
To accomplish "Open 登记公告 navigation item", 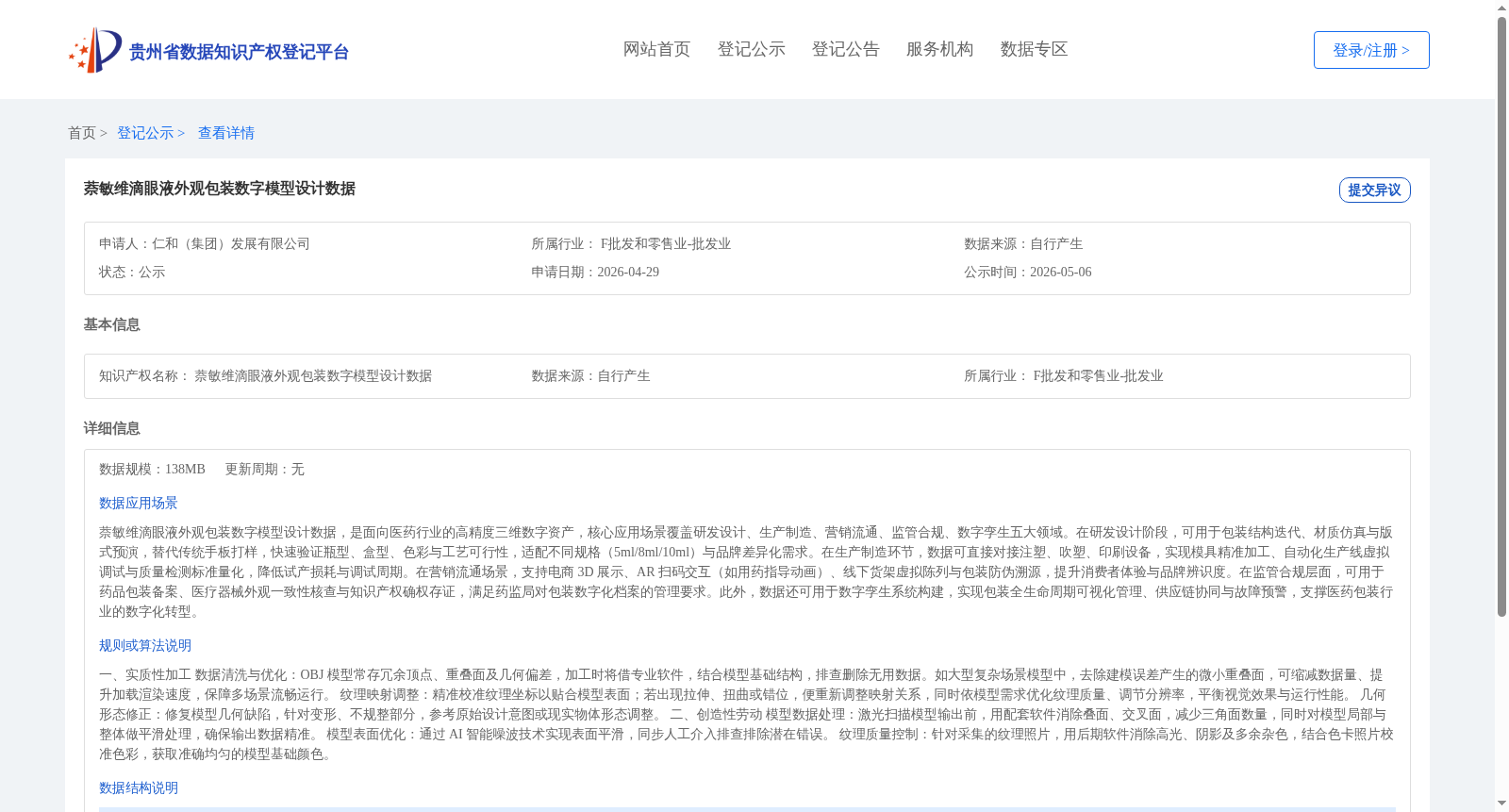I will [x=845, y=49].
